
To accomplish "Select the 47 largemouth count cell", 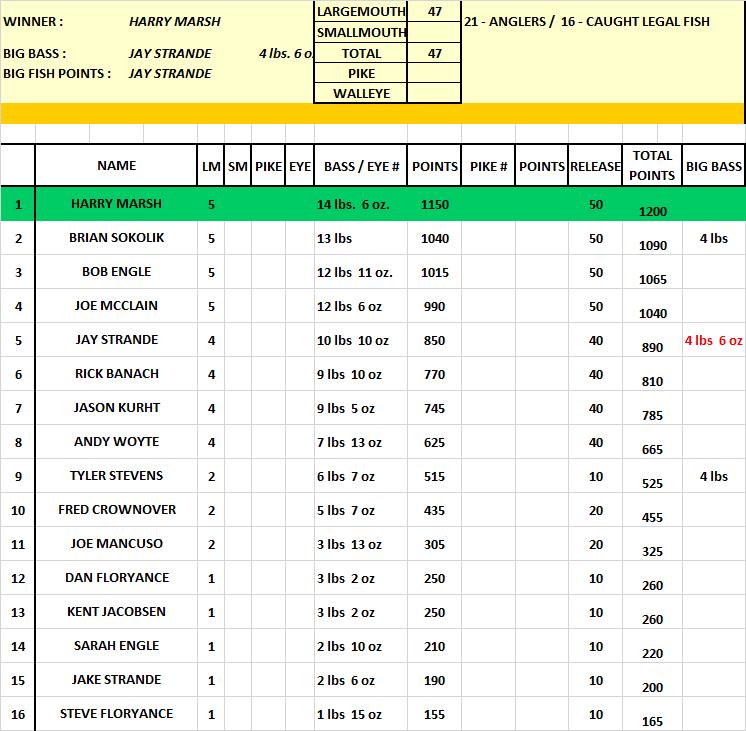I will (x=434, y=11).
